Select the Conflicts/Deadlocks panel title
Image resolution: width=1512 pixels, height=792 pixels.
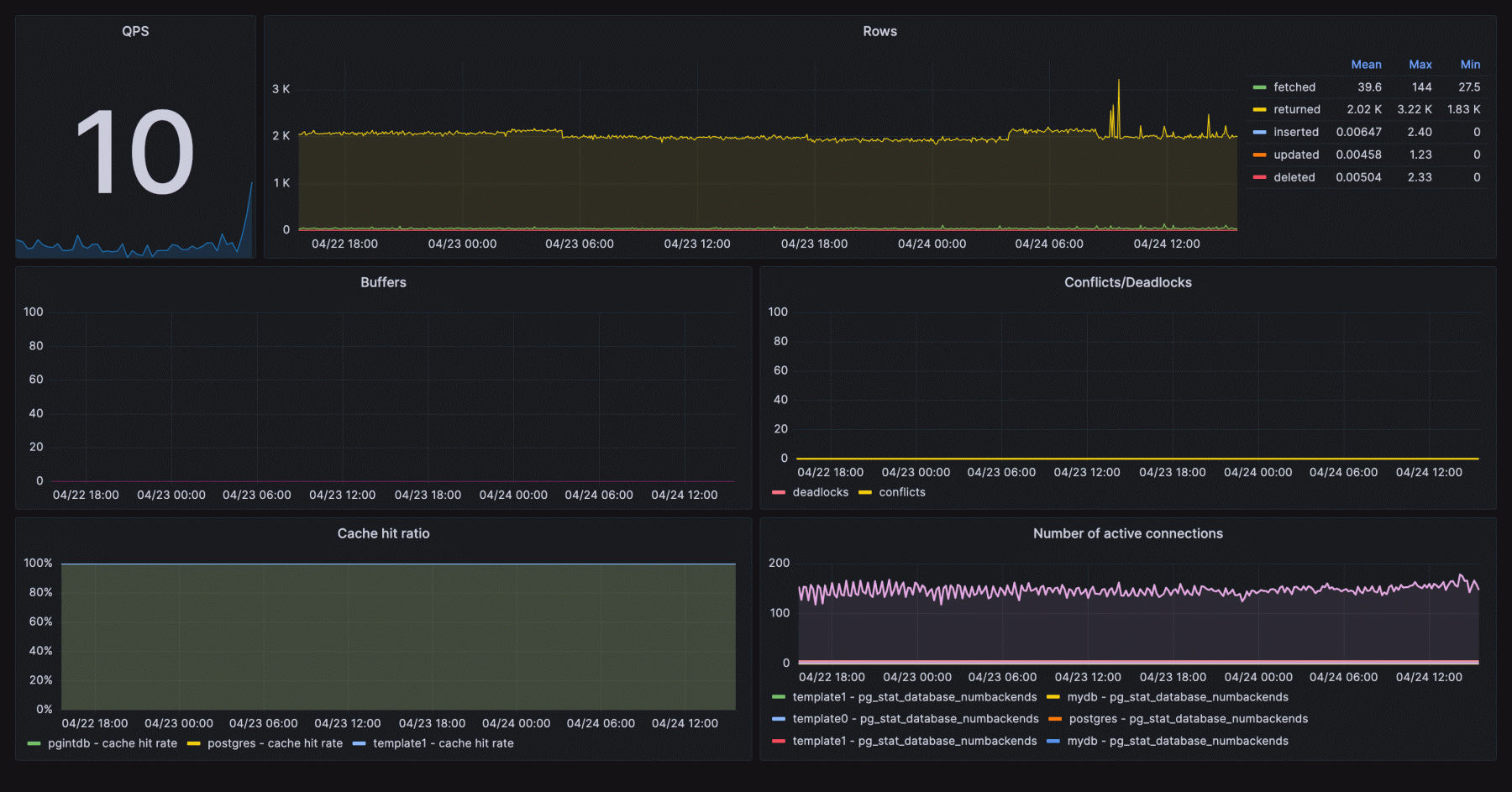[1128, 282]
